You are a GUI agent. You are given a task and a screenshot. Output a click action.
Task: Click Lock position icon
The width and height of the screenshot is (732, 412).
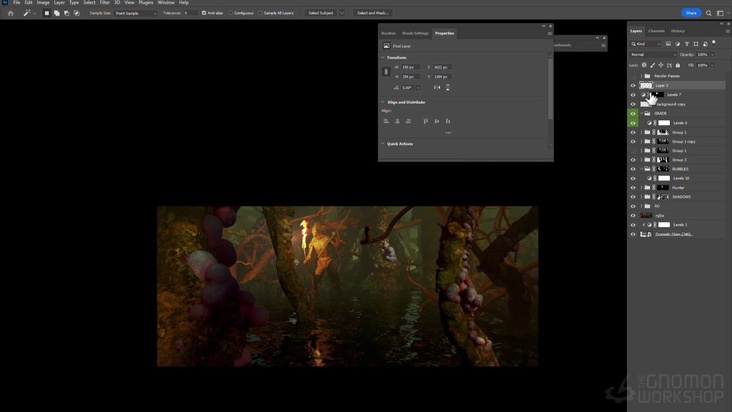point(661,65)
